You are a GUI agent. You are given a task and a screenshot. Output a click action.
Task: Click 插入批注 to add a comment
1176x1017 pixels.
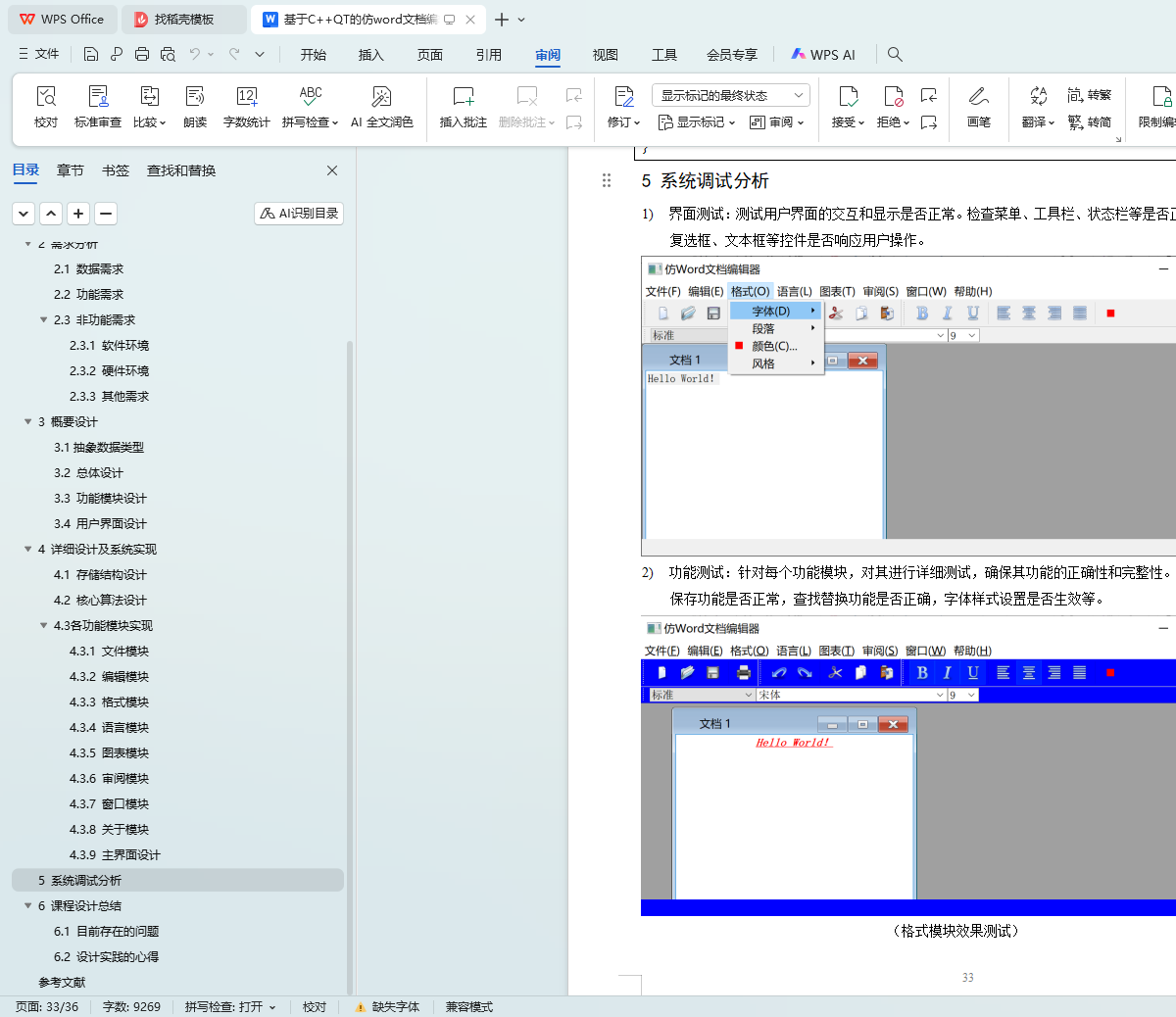464,107
